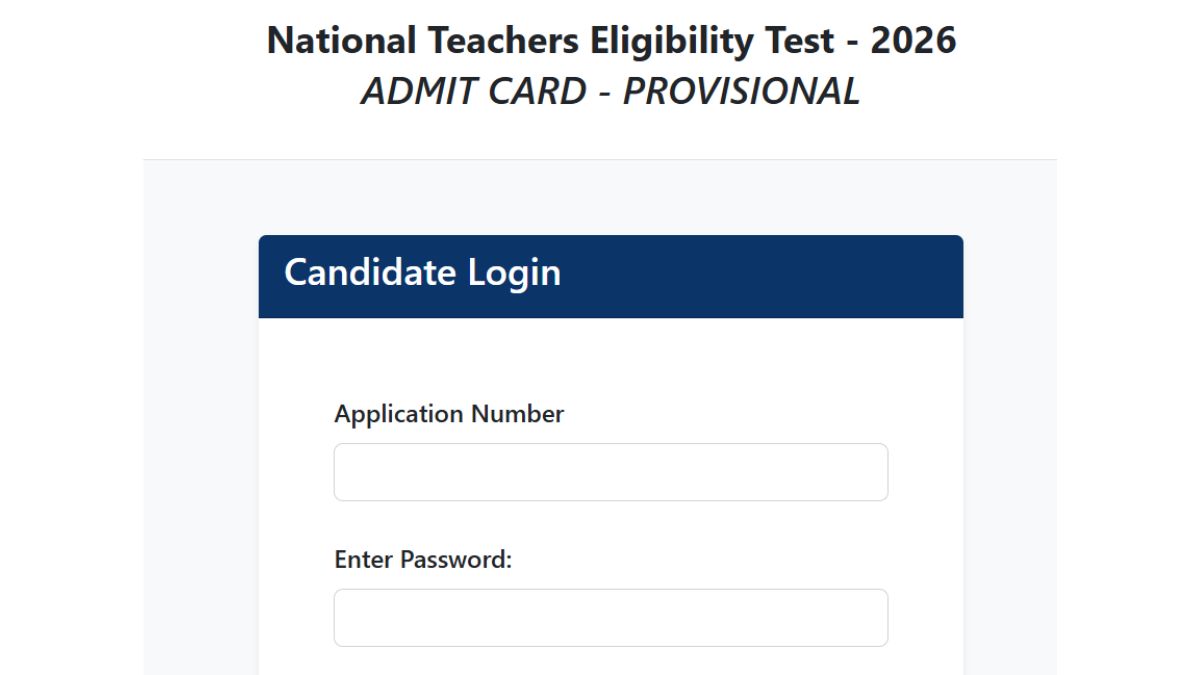This screenshot has height=675, width=1200.
Task: Click the word Application in field label
Action: [399, 414]
